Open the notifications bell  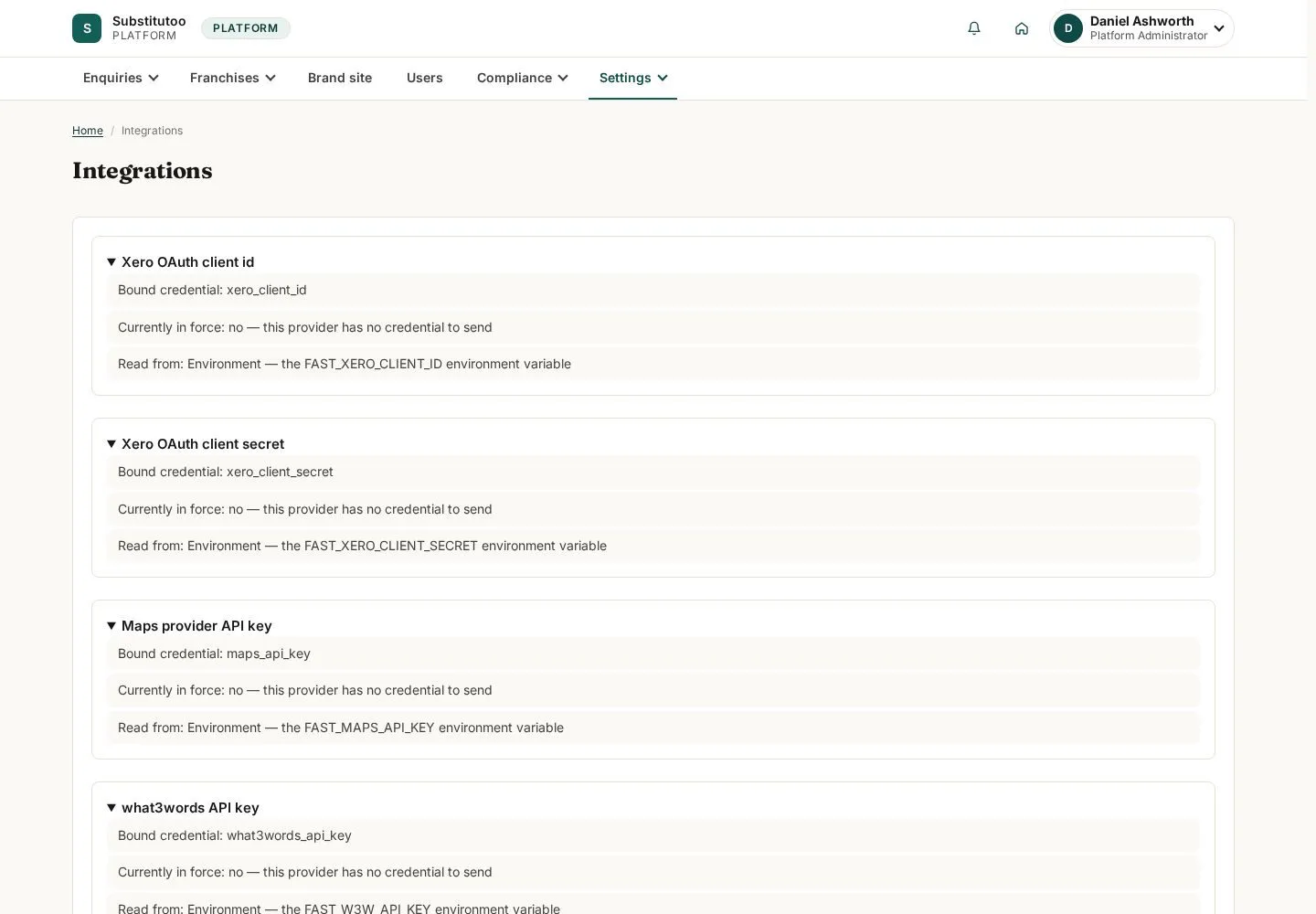974,28
